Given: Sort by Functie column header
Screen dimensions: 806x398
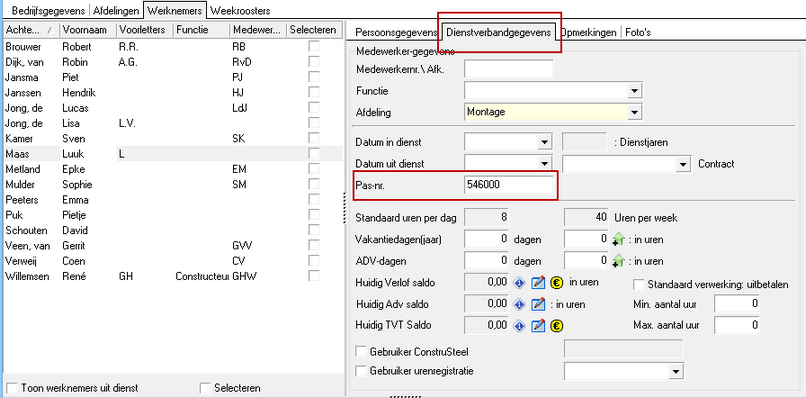Looking at the screenshot, I should [x=202, y=30].
